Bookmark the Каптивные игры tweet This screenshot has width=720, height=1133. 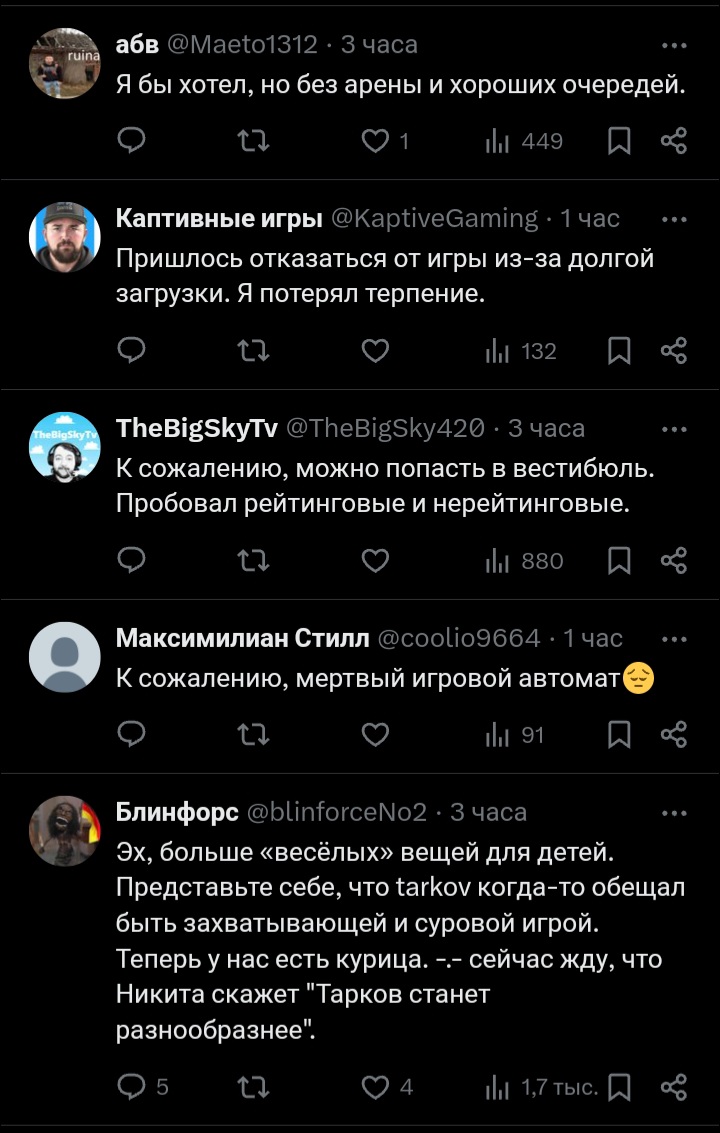pos(620,352)
